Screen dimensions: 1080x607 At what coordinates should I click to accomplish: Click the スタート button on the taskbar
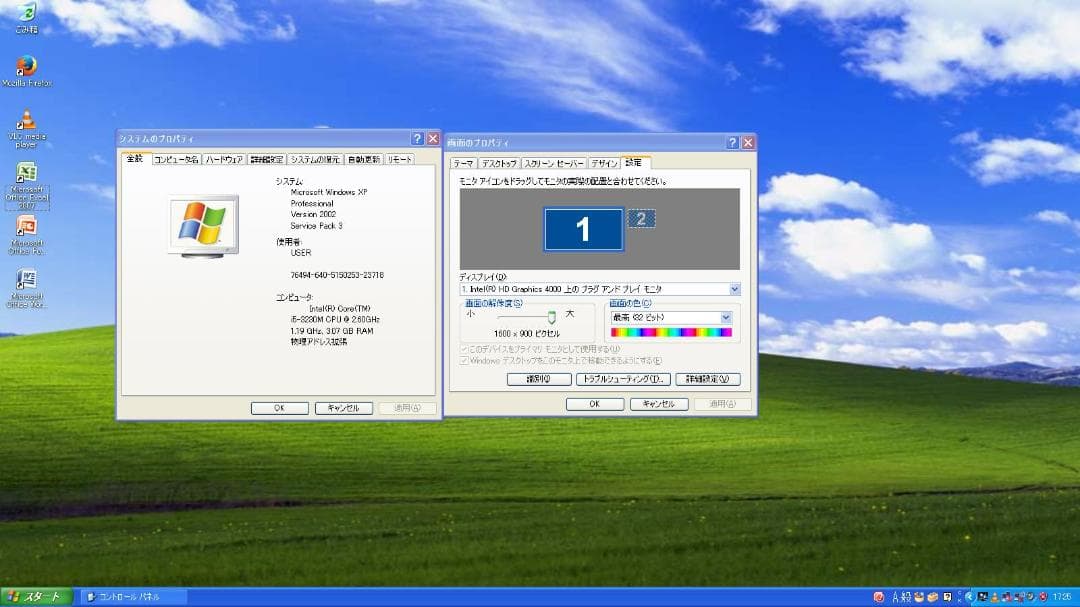pos(32,597)
